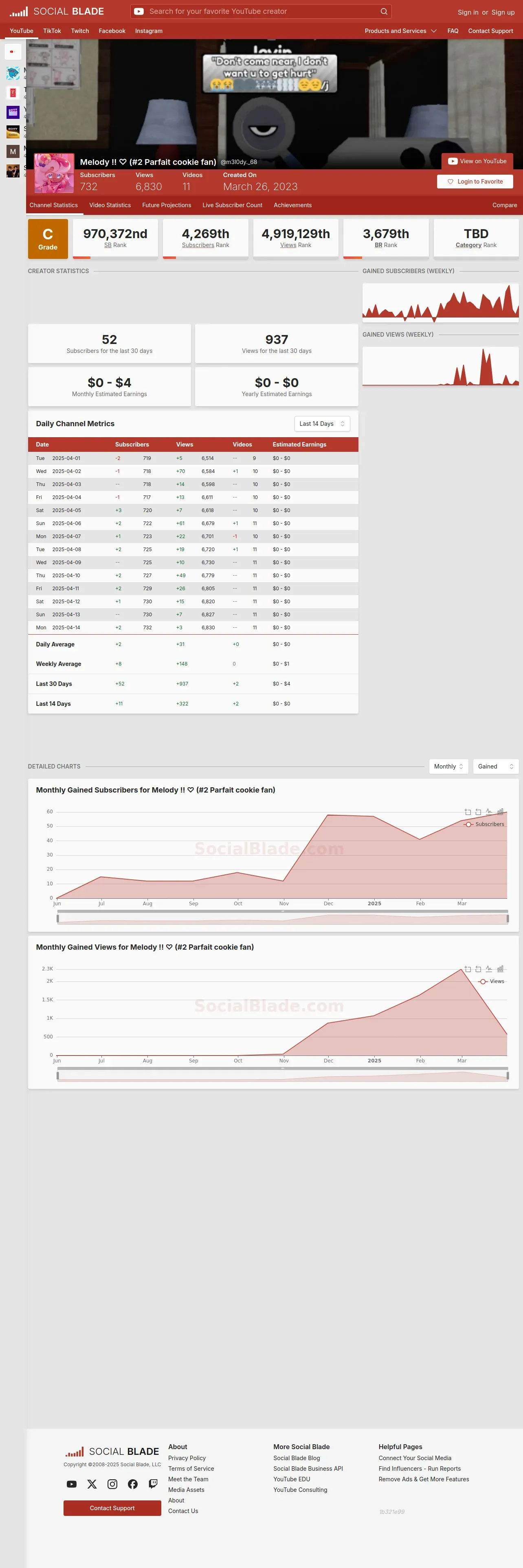
Task: Click the magnifier search icon
Action: click(384, 11)
